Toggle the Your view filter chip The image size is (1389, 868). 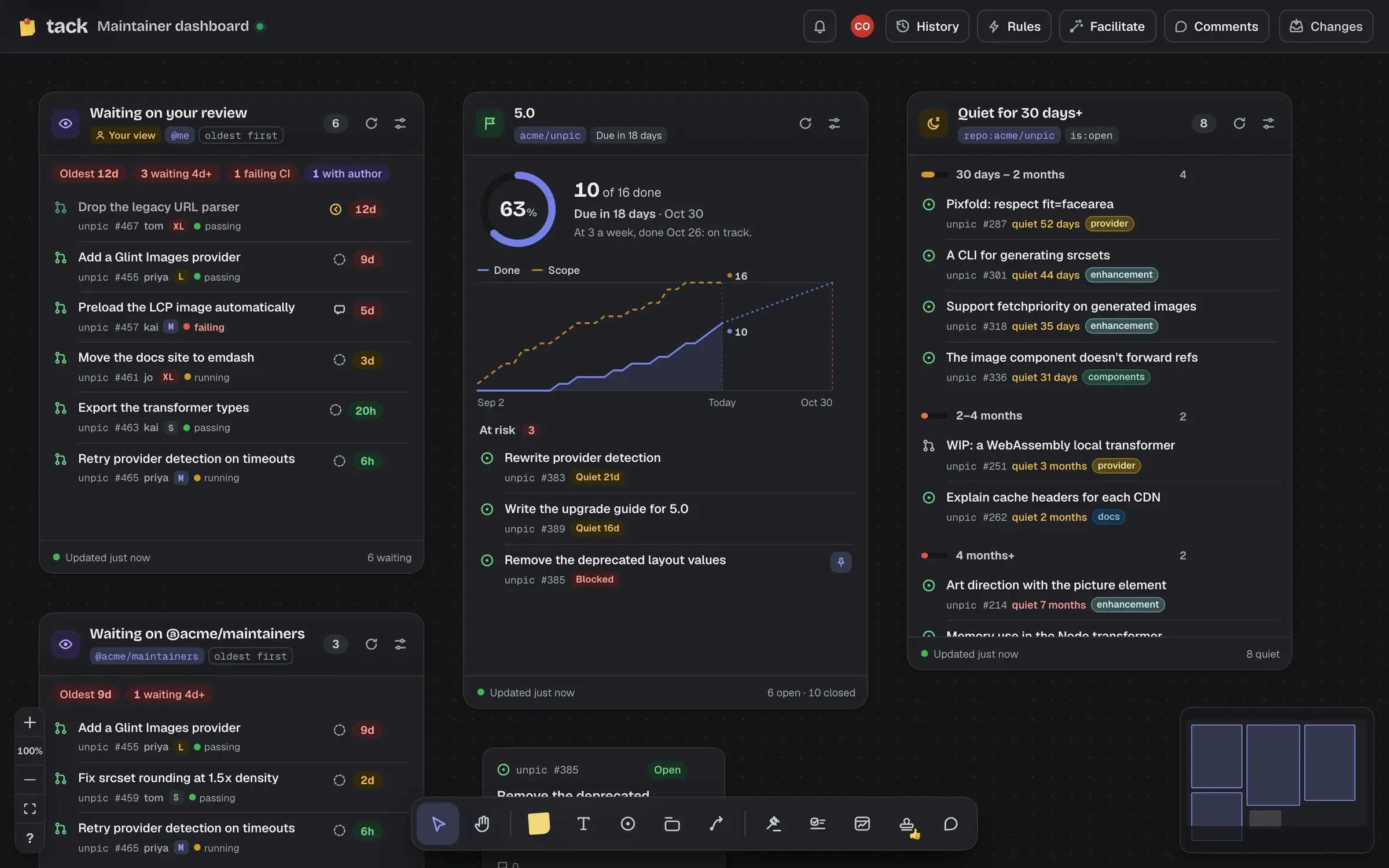(x=126, y=135)
